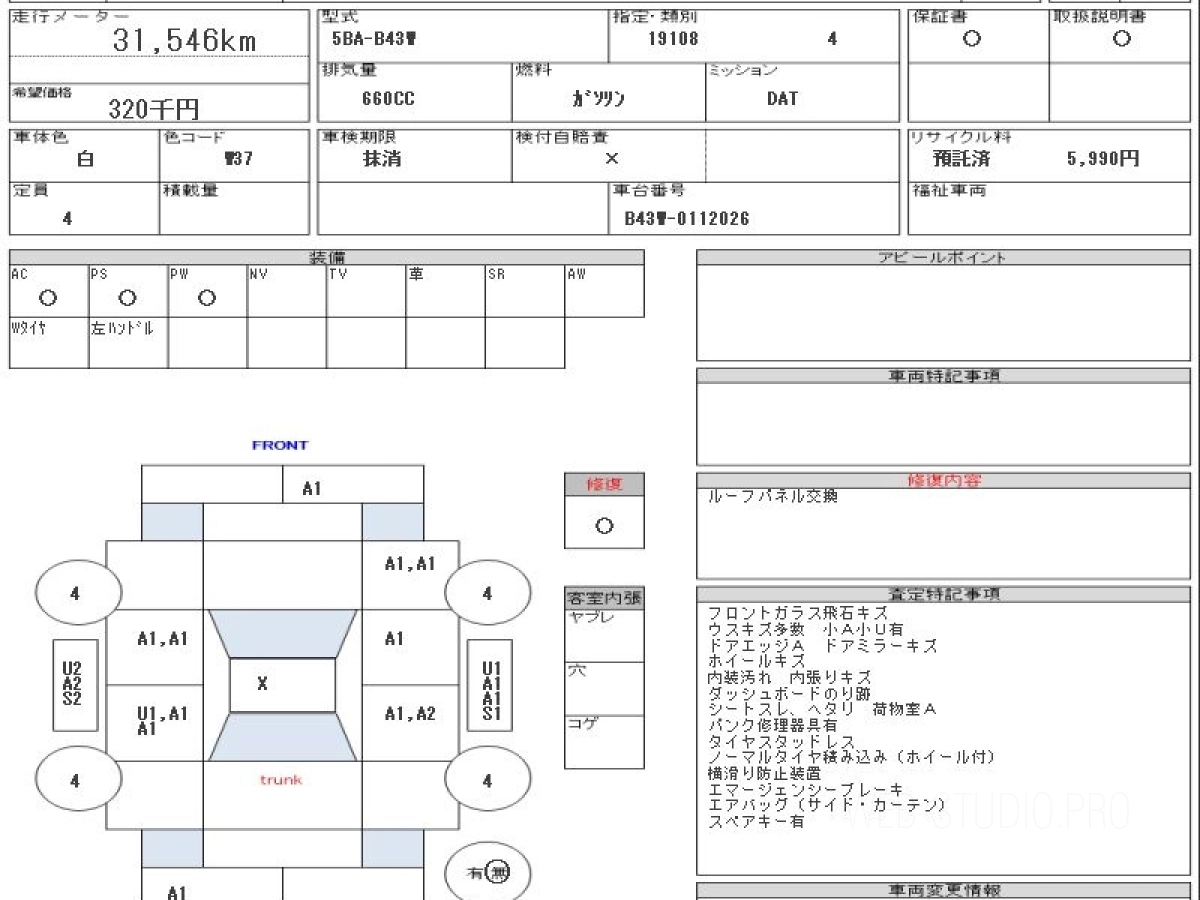Click the アピールポイント section header
The height and width of the screenshot is (900, 1200).
tap(942, 257)
